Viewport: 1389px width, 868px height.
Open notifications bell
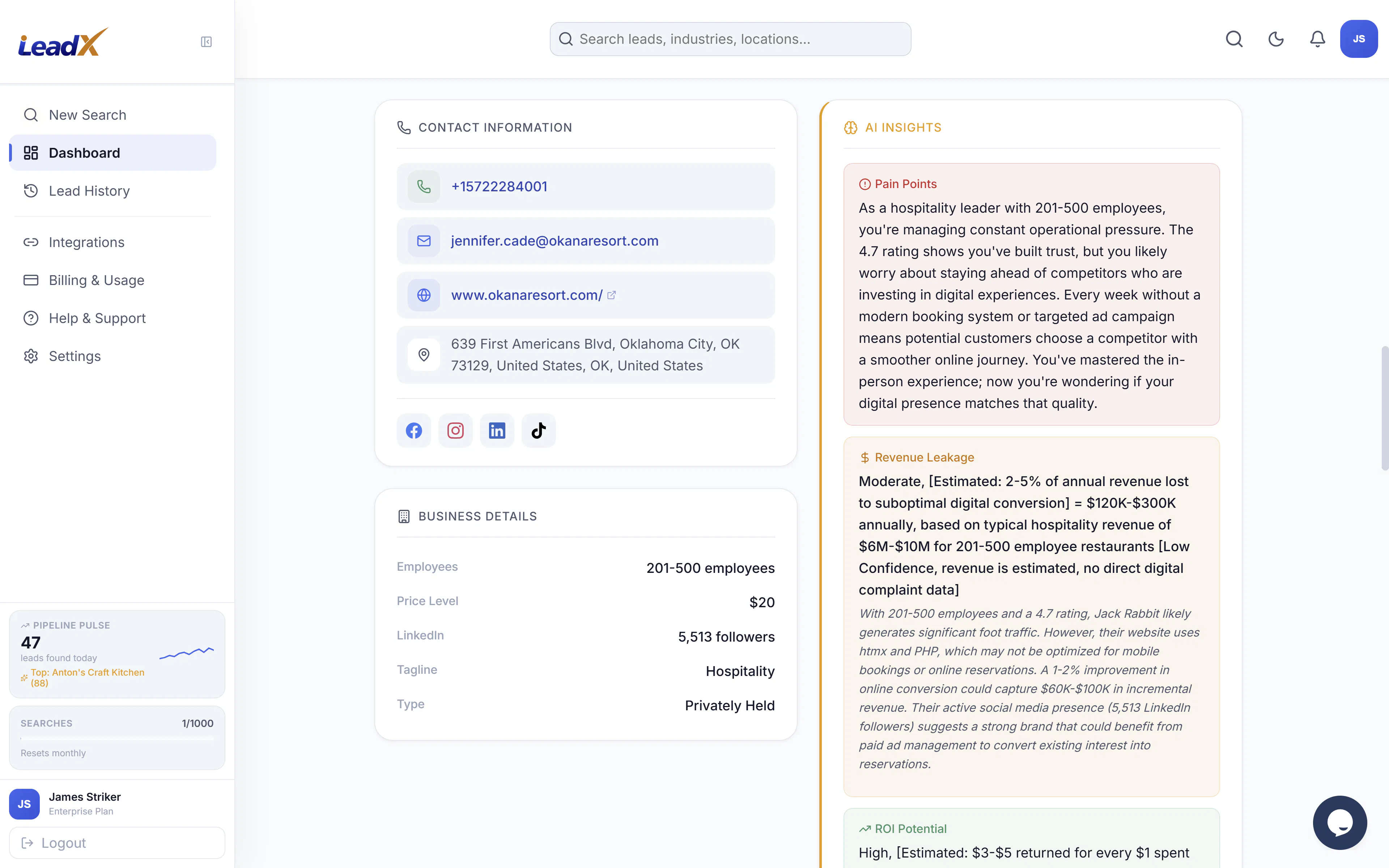click(1317, 39)
